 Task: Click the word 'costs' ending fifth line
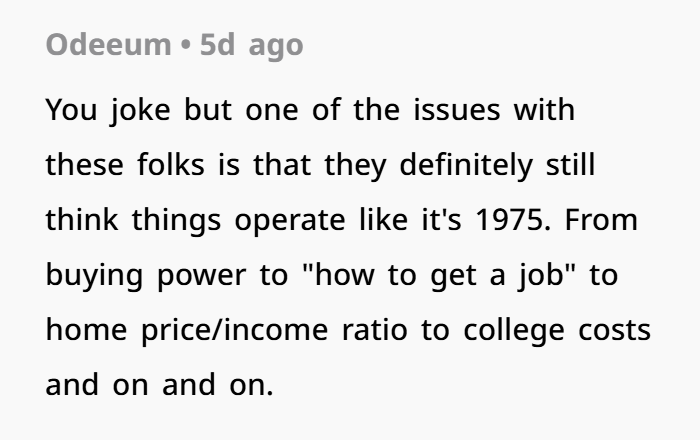point(614,331)
